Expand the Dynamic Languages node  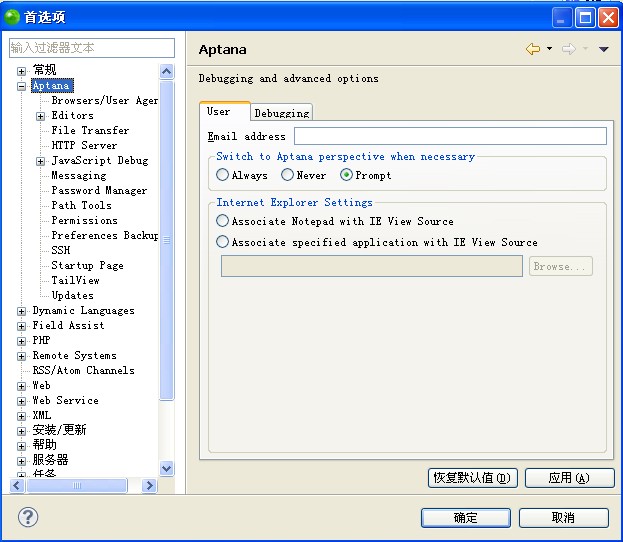(21, 311)
